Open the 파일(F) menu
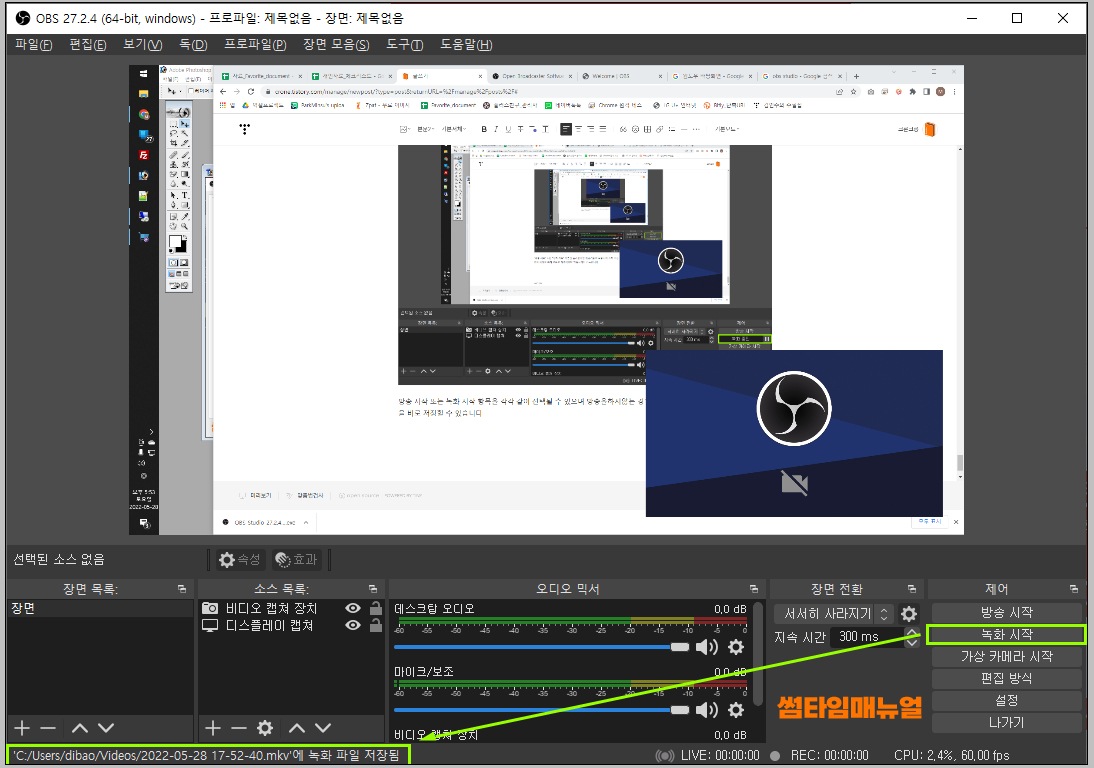The image size is (1094, 768). [33, 45]
